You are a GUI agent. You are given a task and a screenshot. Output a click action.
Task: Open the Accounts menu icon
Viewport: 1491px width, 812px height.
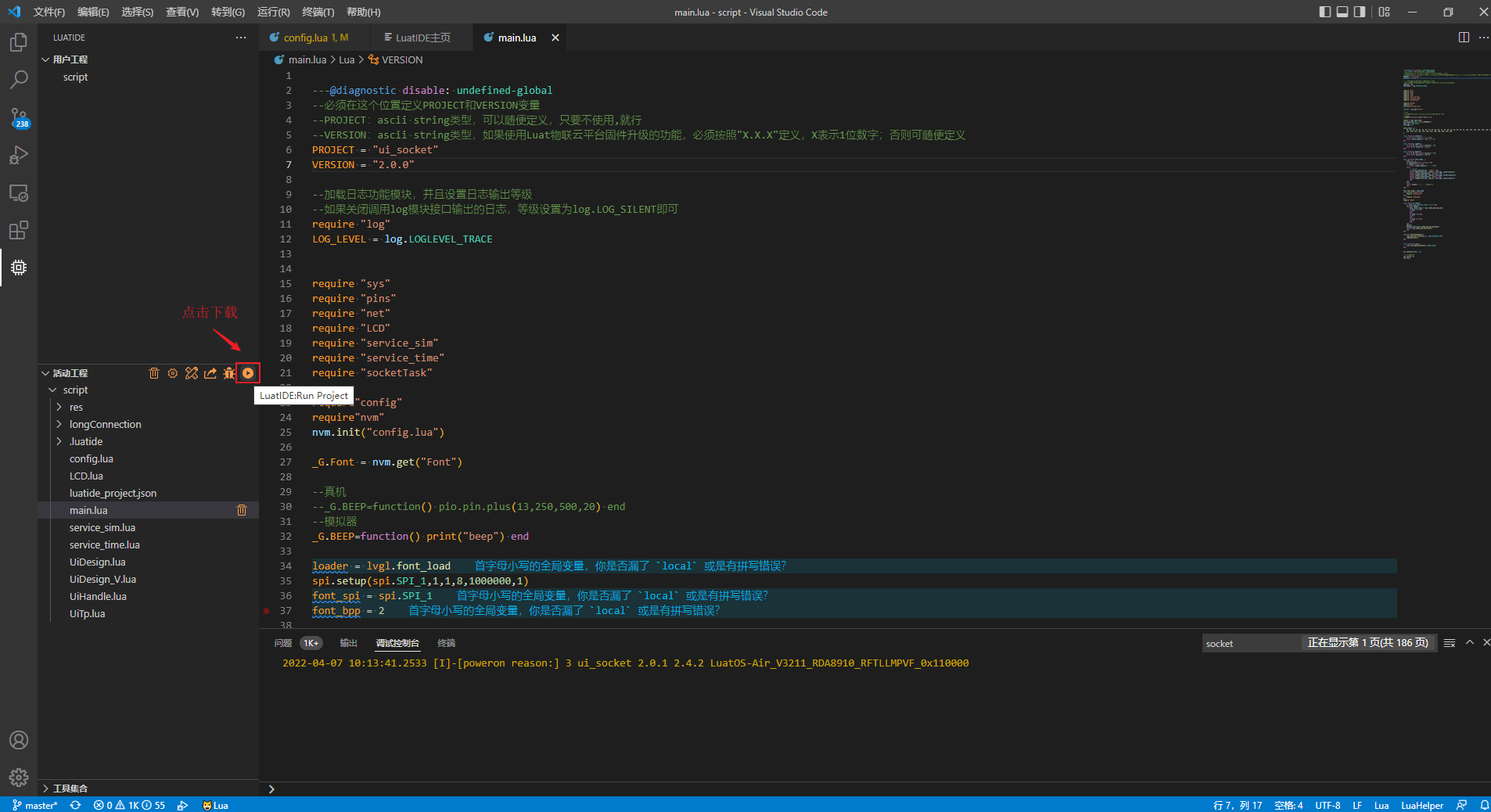(19, 740)
